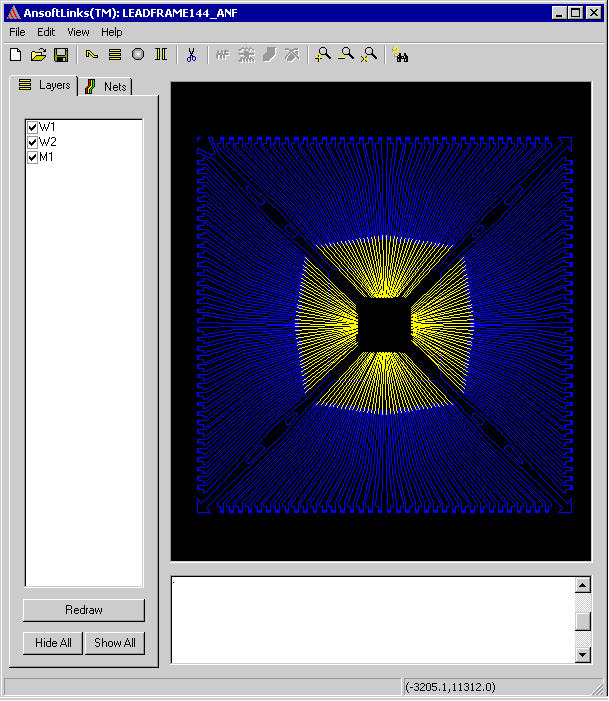Zoom out with the minus magnifier
The image size is (609, 701).
pyautogui.click(x=346, y=55)
